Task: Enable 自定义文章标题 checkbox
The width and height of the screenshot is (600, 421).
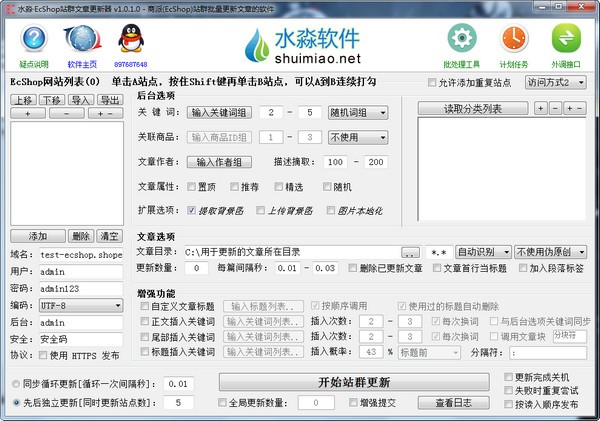Action: [145, 306]
